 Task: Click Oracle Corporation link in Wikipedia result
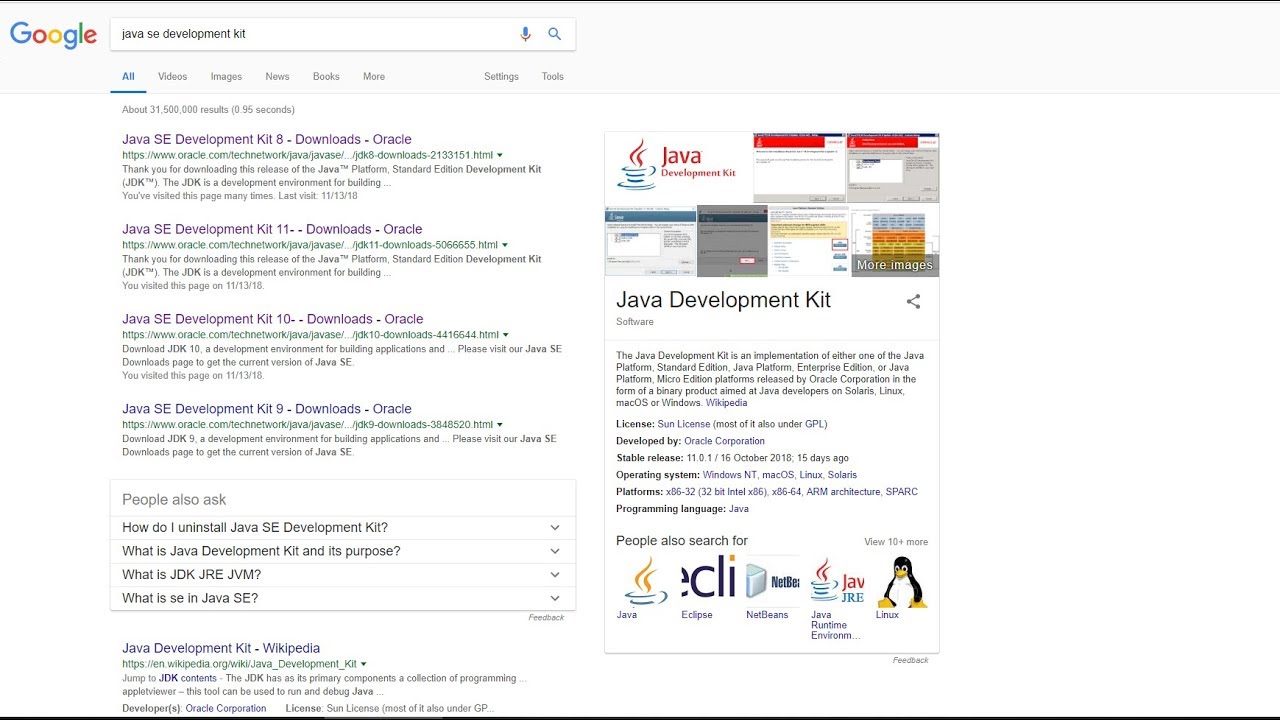click(x=226, y=708)
